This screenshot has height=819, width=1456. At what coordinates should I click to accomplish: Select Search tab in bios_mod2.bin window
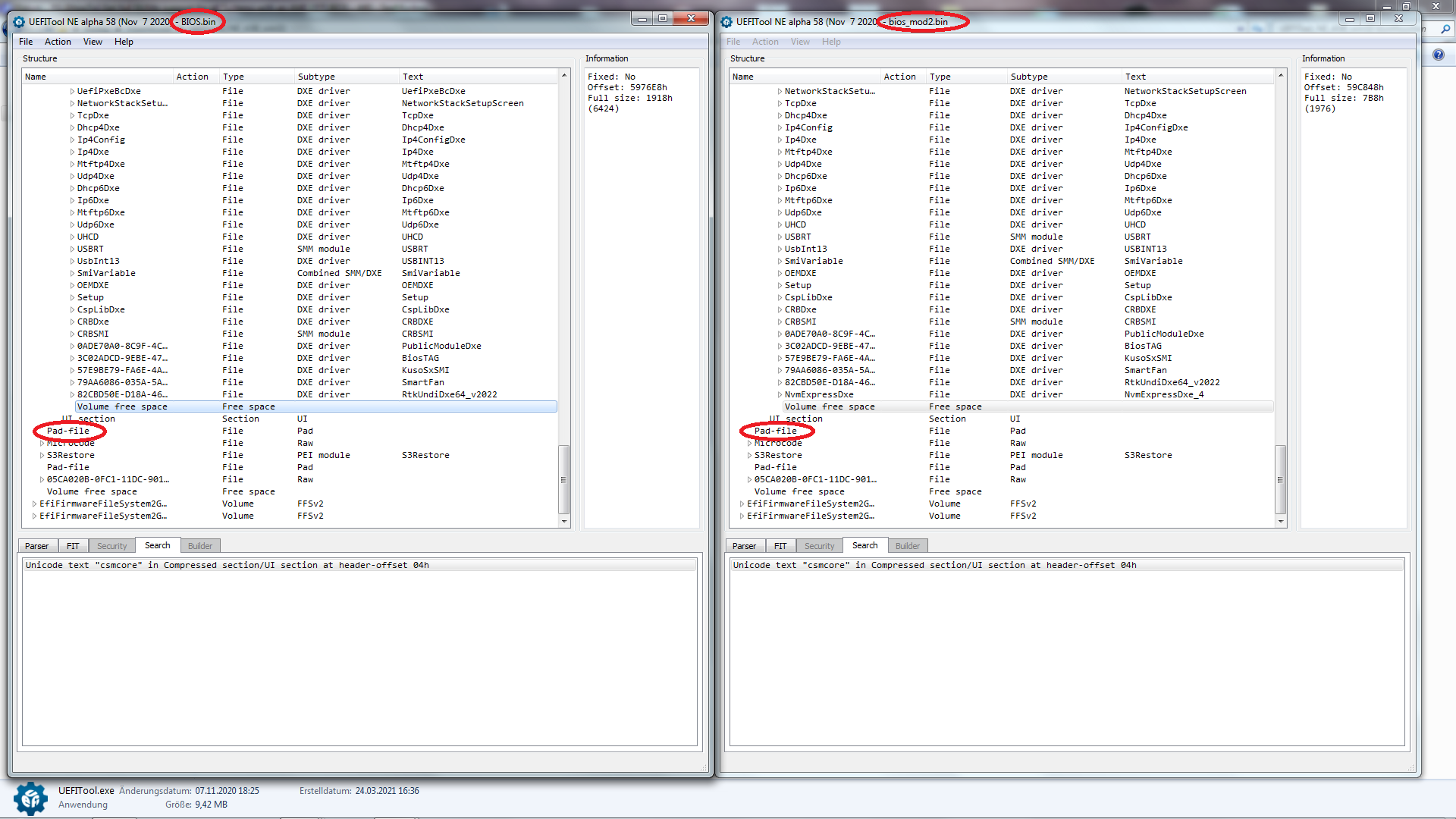[x=865, y=545]
